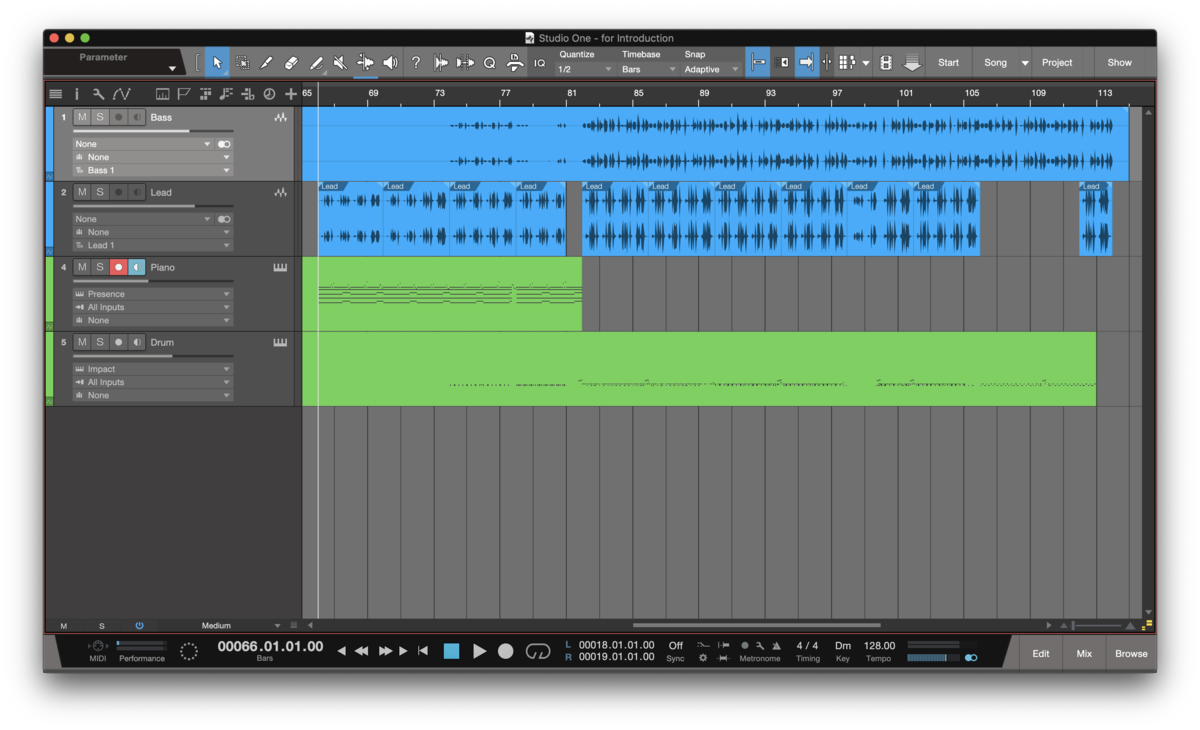
Task: Open the Edit panel
Action: coord(1041,654)
